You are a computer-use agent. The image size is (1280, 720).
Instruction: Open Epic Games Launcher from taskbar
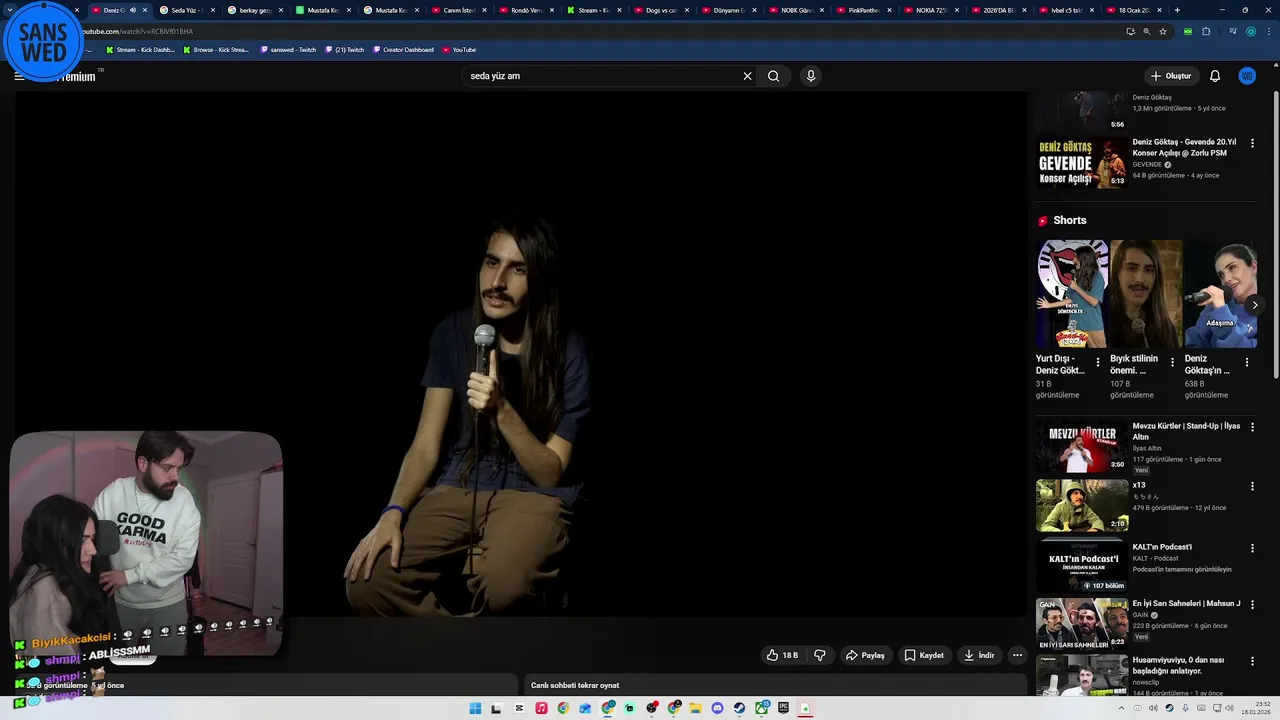pyautogui.click(x=783, y=708)
